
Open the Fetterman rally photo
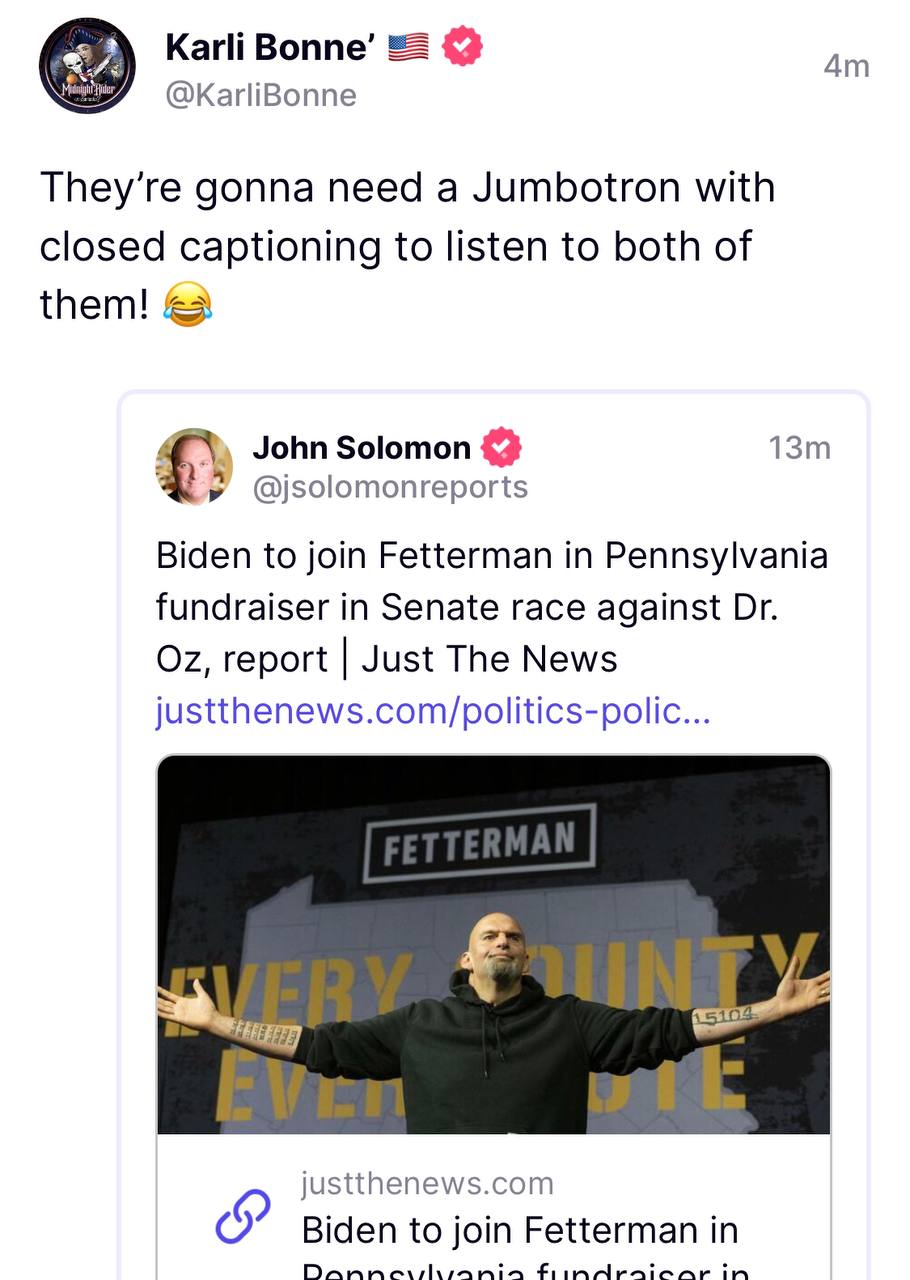click(492, 945)
